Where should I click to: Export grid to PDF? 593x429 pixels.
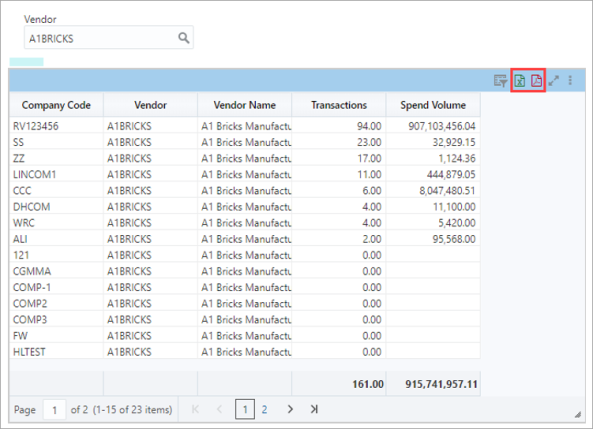coord(536,81)
